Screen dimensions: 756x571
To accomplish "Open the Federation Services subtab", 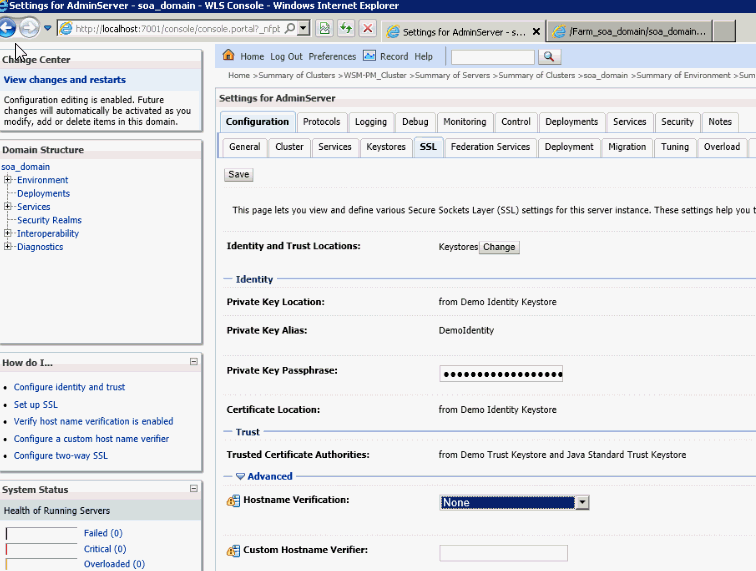I will 490,147.
